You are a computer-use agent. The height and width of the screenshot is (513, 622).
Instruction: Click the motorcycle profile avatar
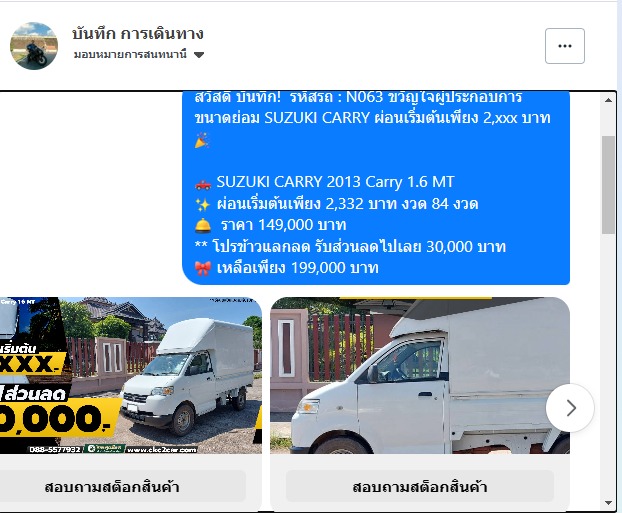[x=34, y=46]
